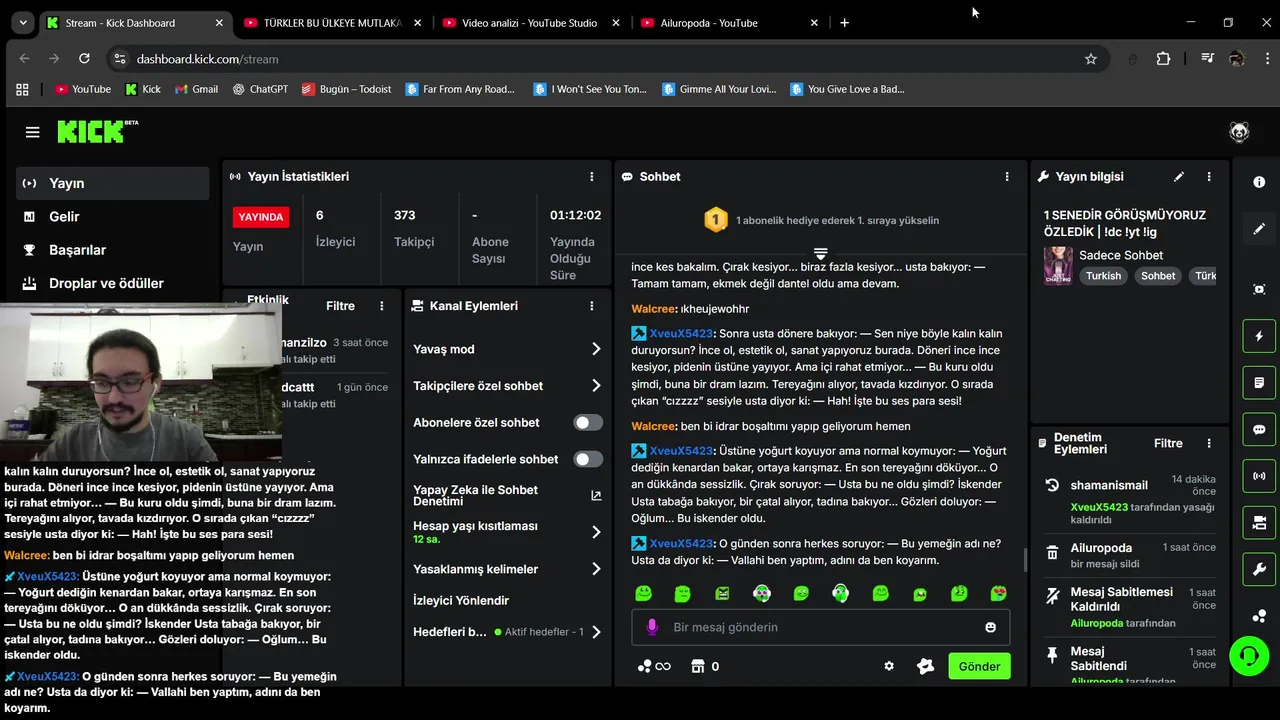Open Sohbet panel three-dot menu
Image resolution: width=1280 pixels, height=720 pixels.
click(1007, 177)
